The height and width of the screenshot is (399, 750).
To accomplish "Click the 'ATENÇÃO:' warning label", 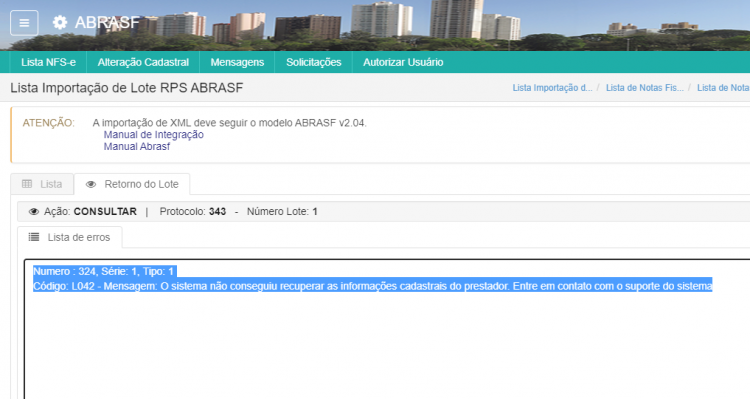I will [49, 123].
